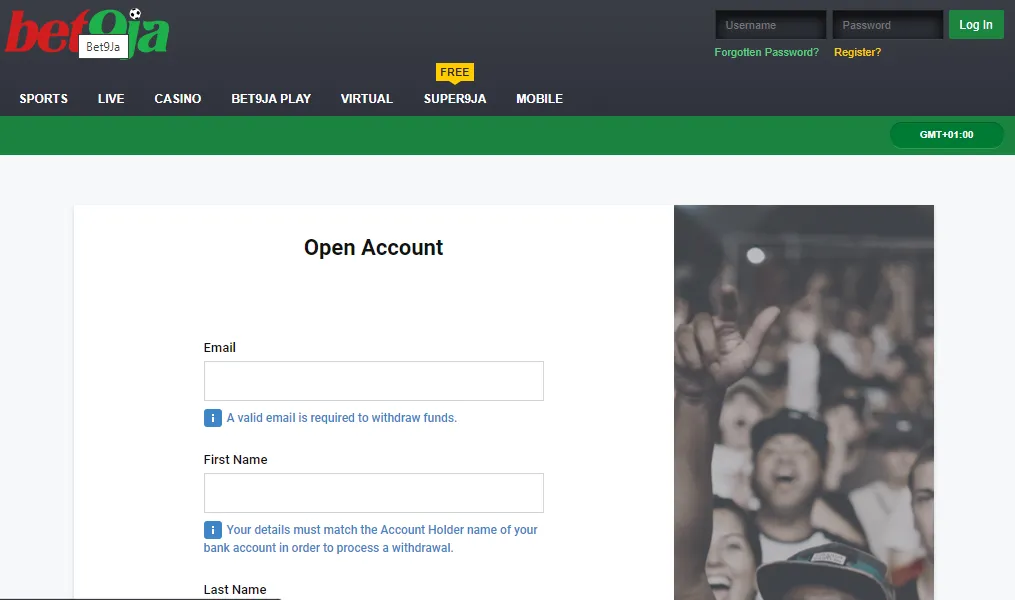The width and height of the screenshot is (1015, 600).
Task: Focus the Password field
Action: (887, 25)
